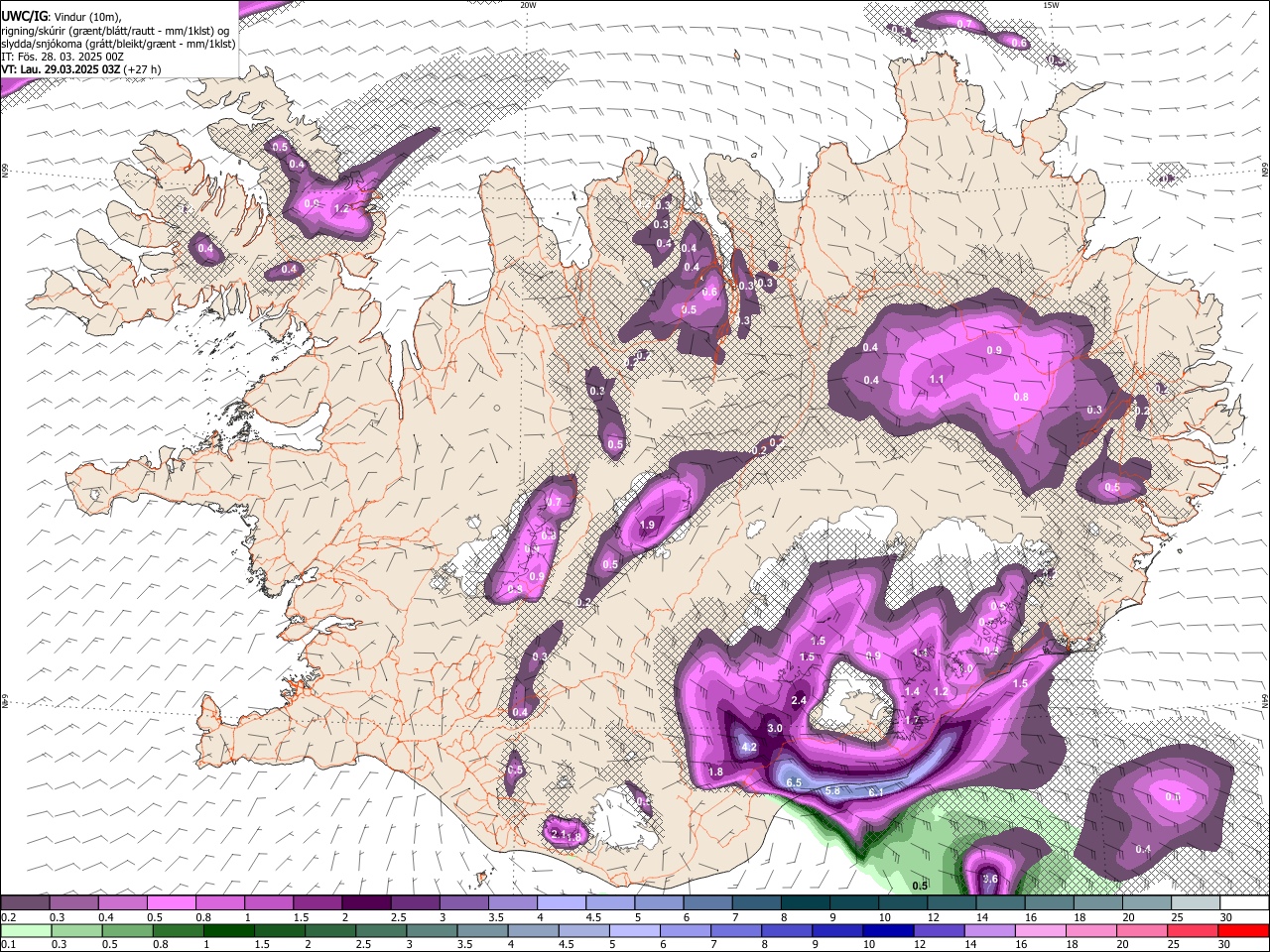Click the "UWC/IG: Vindur (10m)" title text
Viewport: 1270px width, 952px height.
click(63, 16)
